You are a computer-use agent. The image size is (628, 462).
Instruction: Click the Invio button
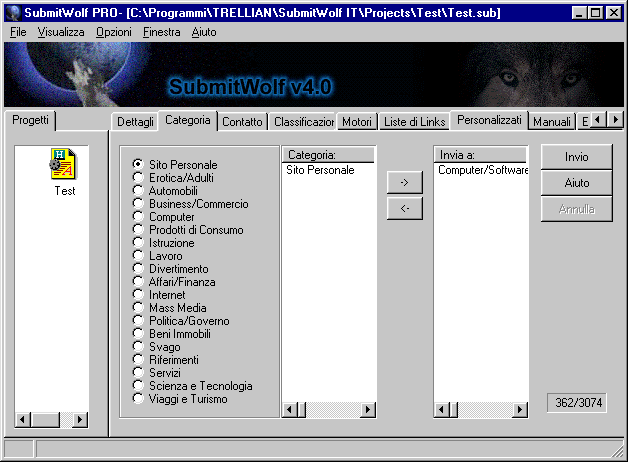[576, 157]
